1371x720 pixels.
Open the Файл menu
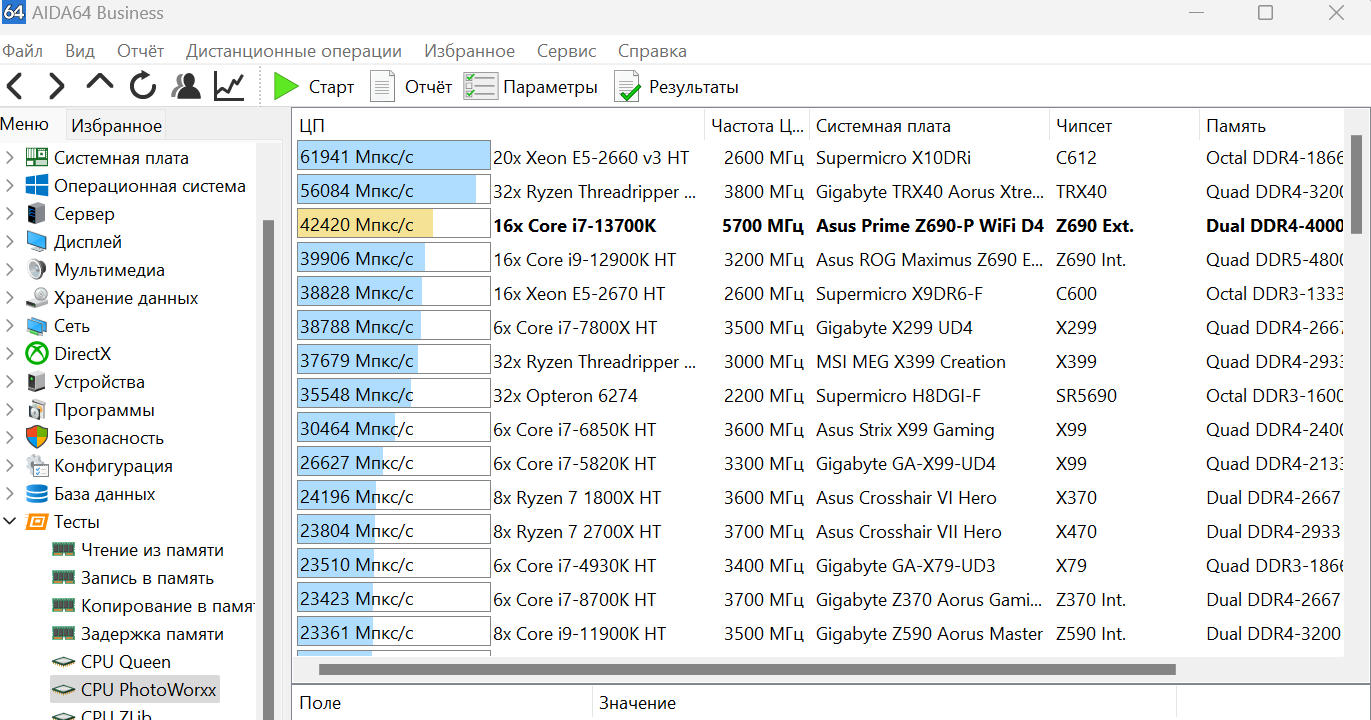(23, 51)
